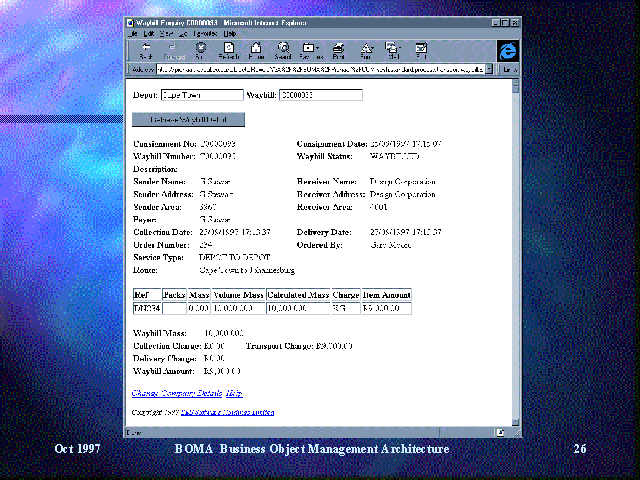
Task: Go to Home via toolbar icon
Action: 256,49
